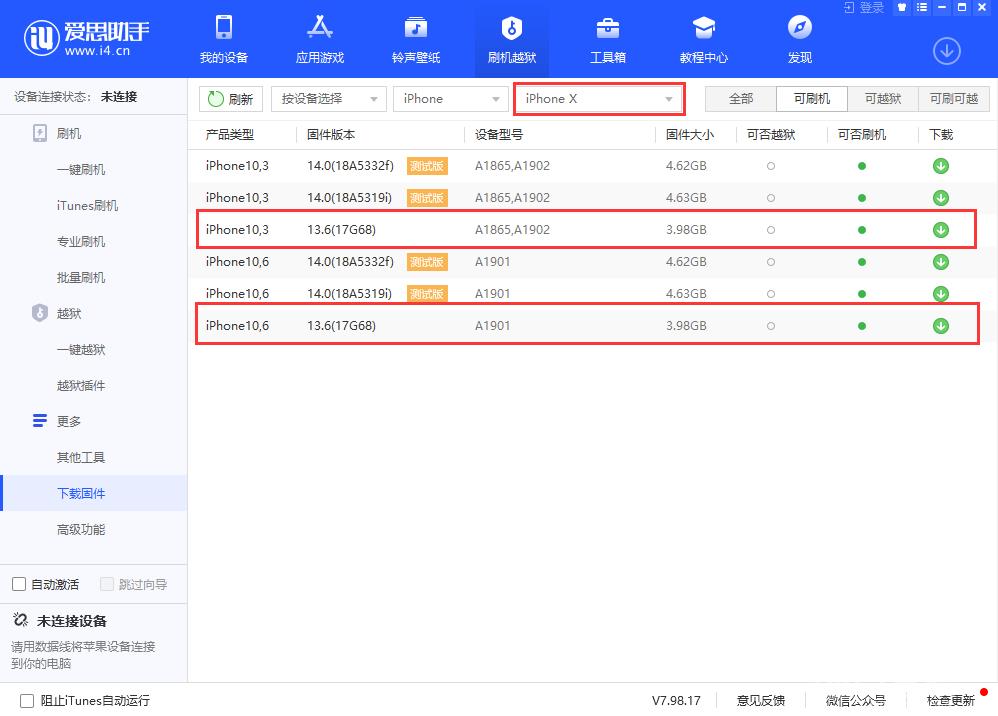
Task: Select 下载固件 in the sidebar
Action: pos(81,493)
